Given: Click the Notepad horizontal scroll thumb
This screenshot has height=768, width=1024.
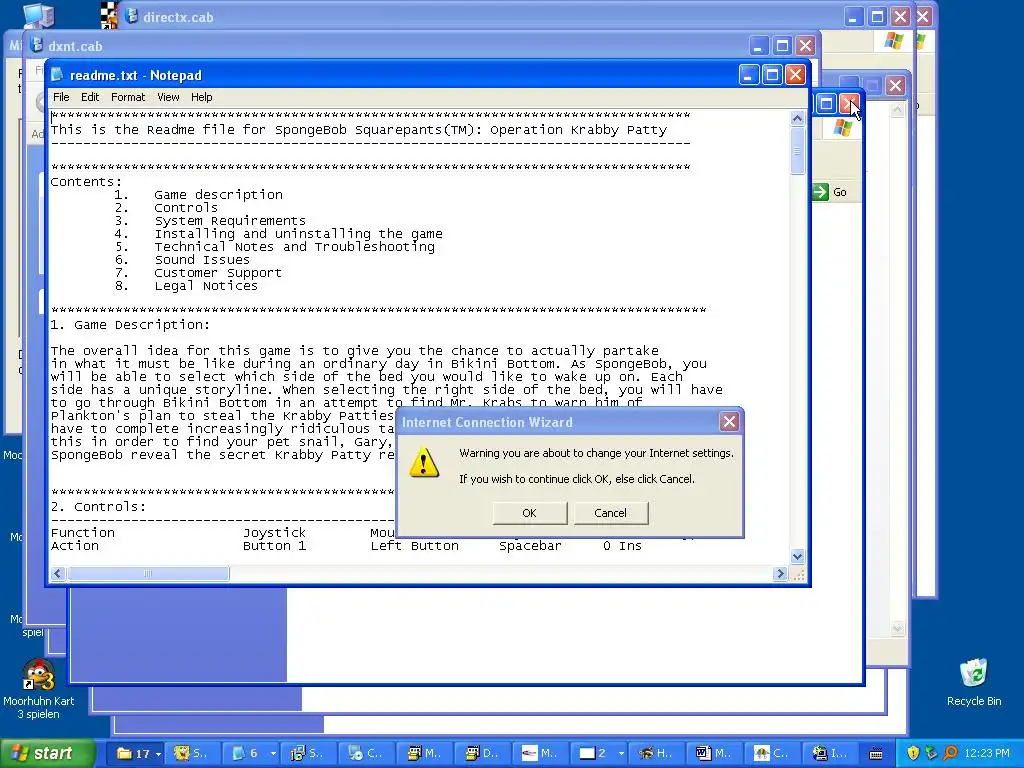Looking at the screenshot, I should (x=148, y=573).
